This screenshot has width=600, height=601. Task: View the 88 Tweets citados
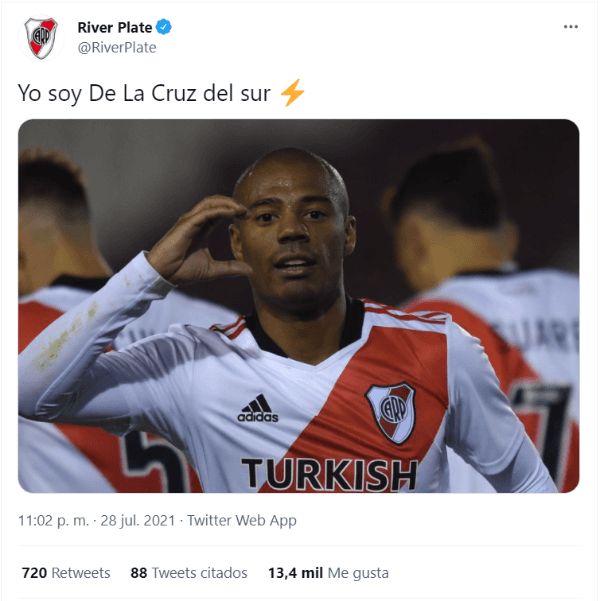[189, 573]
